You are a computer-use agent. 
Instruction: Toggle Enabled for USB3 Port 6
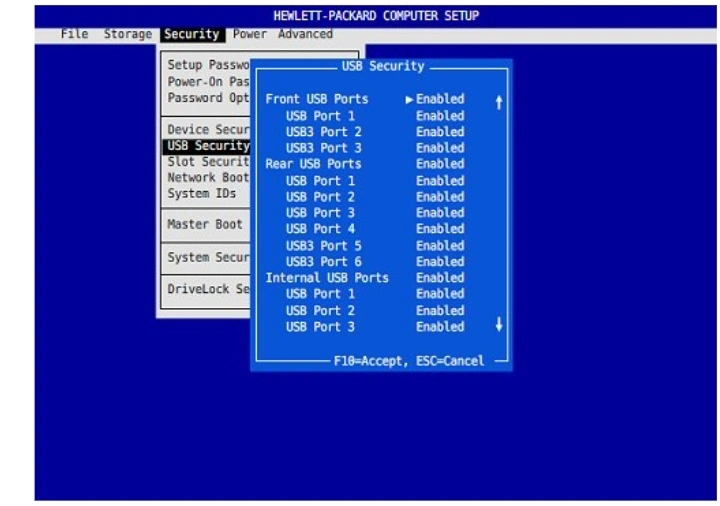[440, 262]
